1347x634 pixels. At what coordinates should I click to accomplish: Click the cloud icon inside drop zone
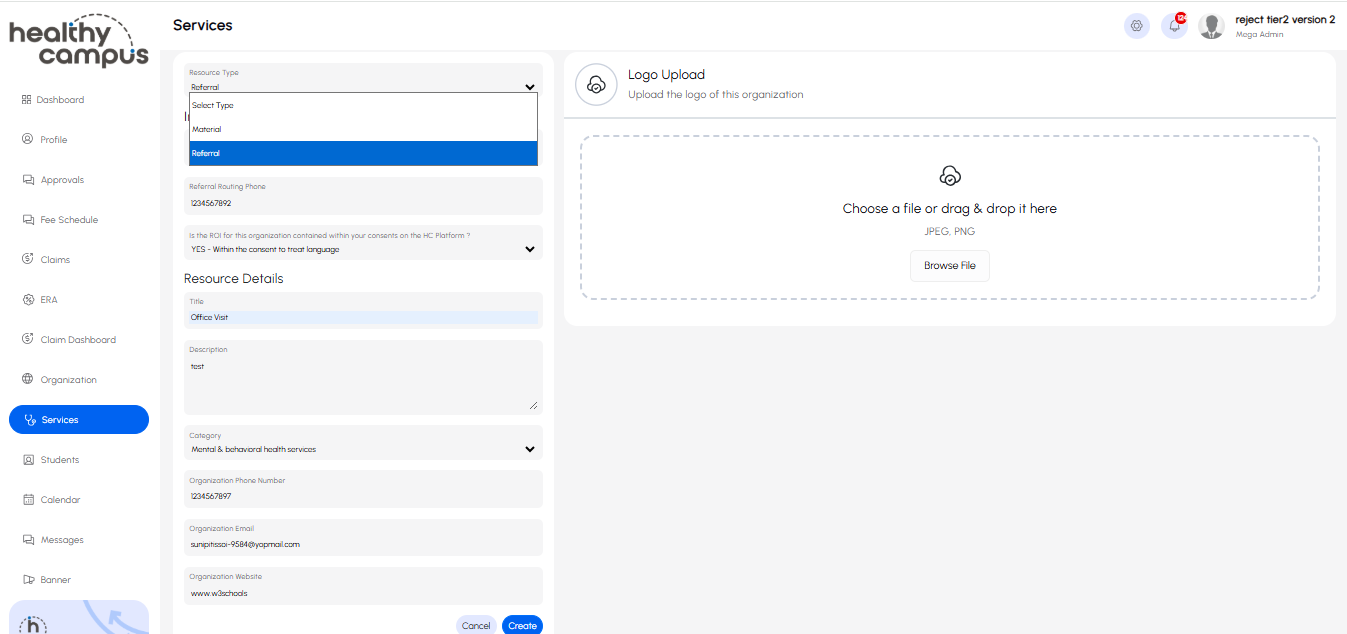pyautogui.click(x=950, y=176)
